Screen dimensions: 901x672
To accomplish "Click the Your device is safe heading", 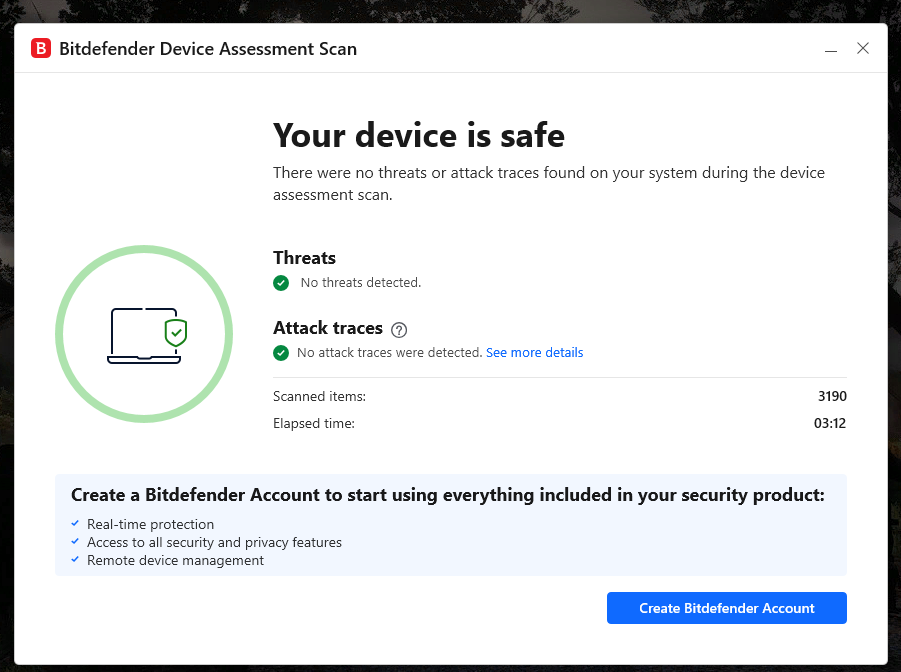I will coord(418,135).
